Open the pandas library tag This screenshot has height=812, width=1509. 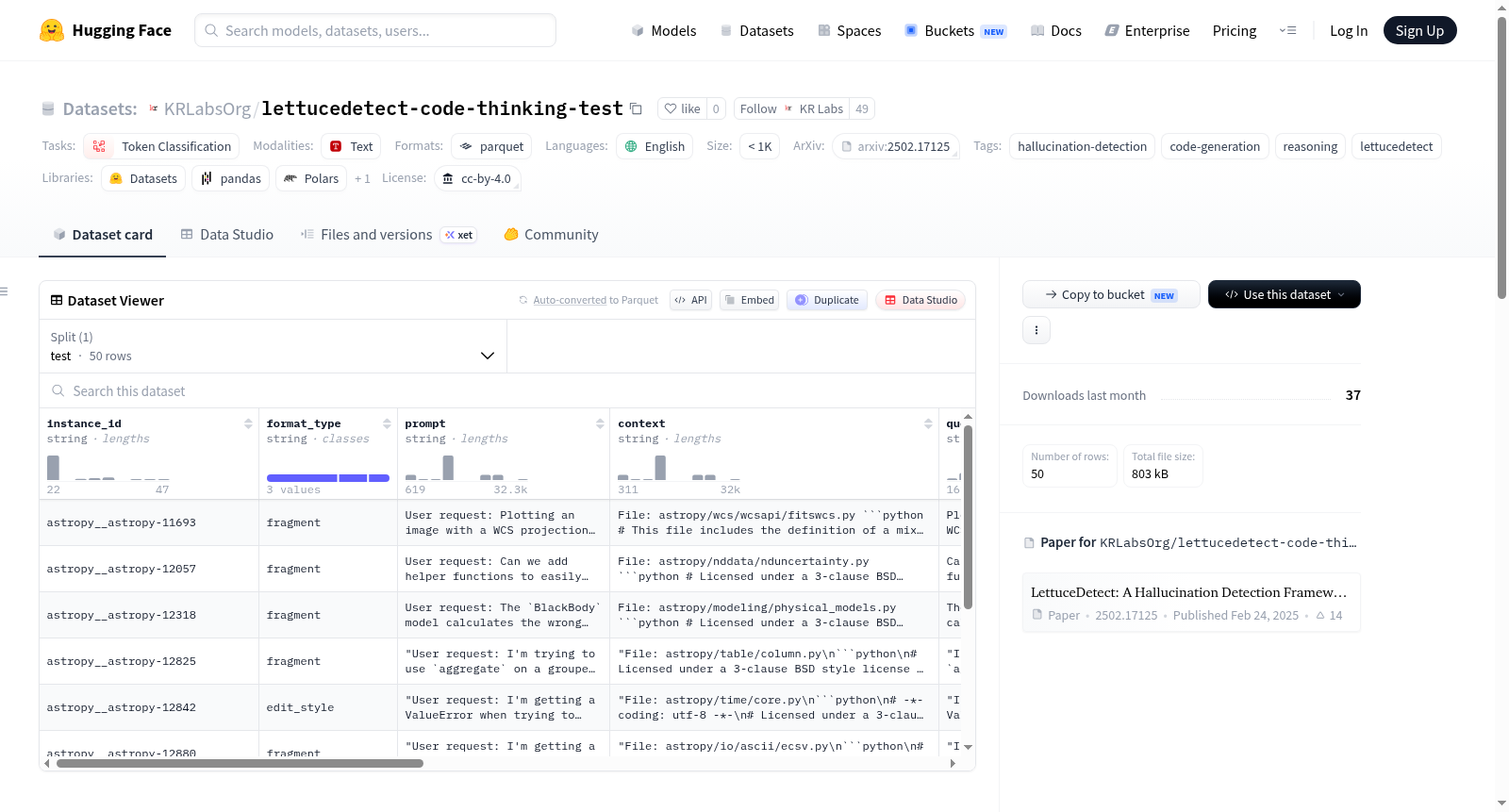click(x=231, y=178)
